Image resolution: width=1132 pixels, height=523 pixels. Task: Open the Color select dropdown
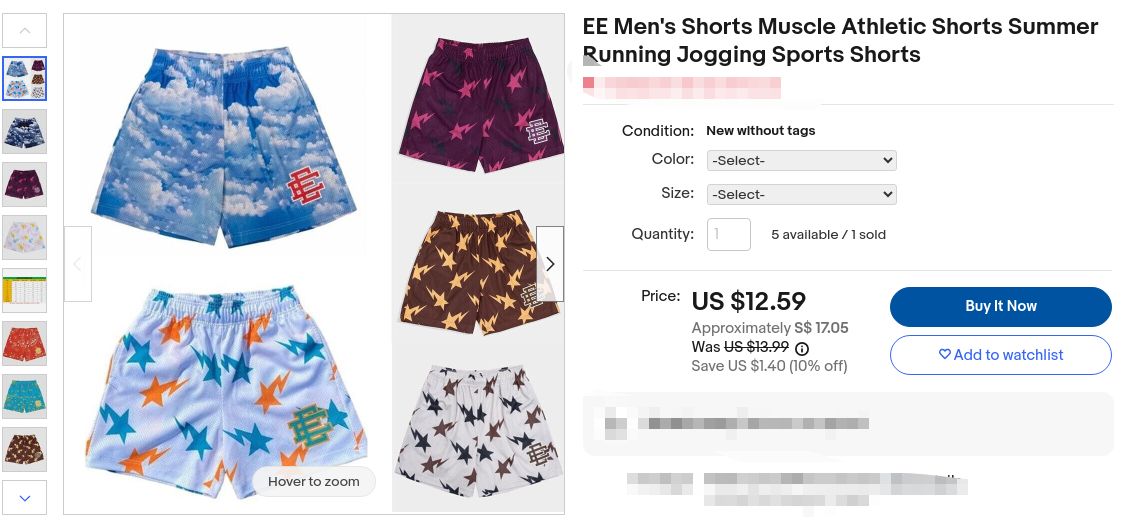tap(801, 160)
